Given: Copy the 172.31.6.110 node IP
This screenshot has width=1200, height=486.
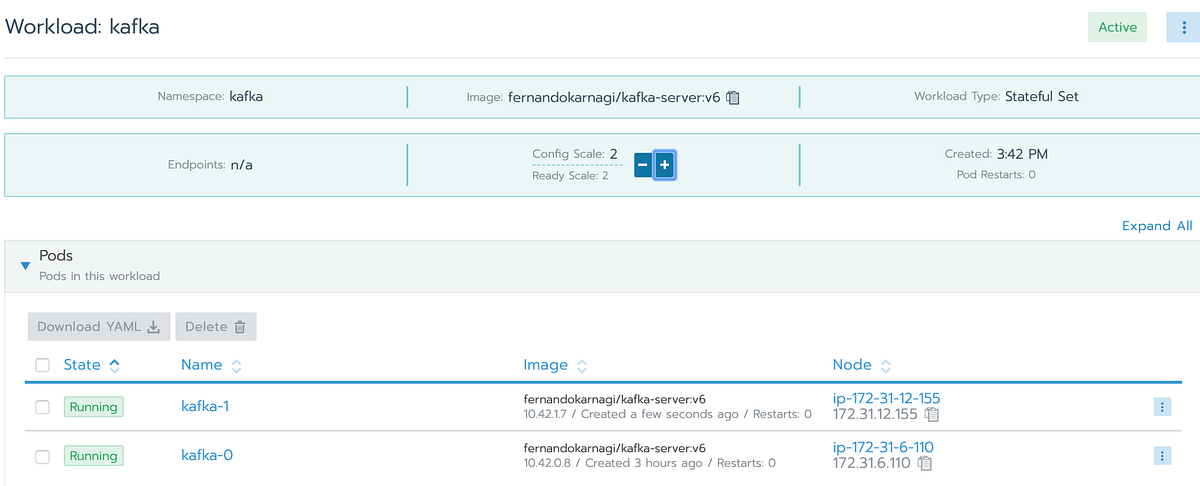Looking at the screenshot, I should pos(925,463).
